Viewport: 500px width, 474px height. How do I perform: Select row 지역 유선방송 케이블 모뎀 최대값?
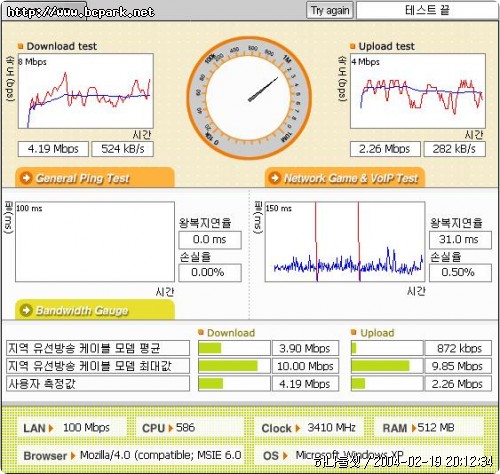(x=98, y=366)
